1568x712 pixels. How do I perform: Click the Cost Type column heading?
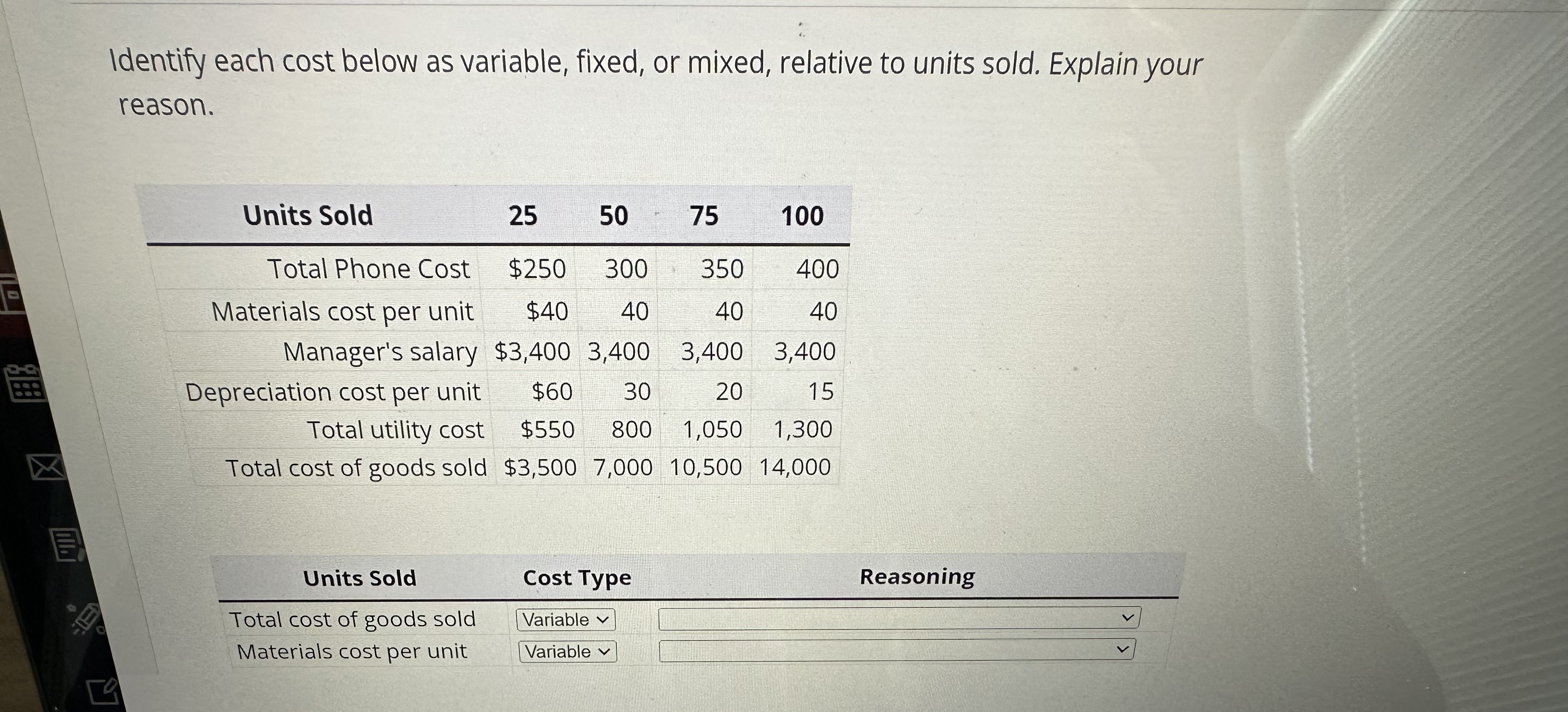(x=576, y=577)
